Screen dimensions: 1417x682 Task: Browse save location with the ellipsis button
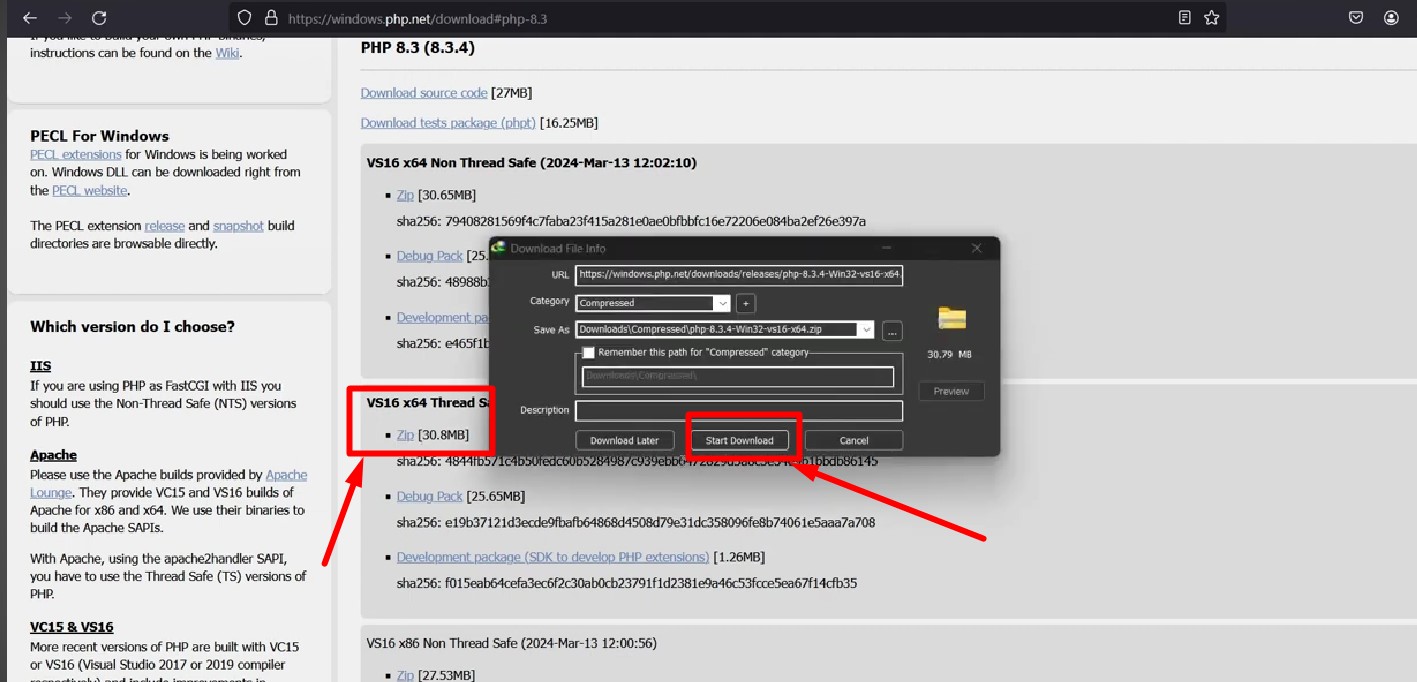tap(892, 331)
